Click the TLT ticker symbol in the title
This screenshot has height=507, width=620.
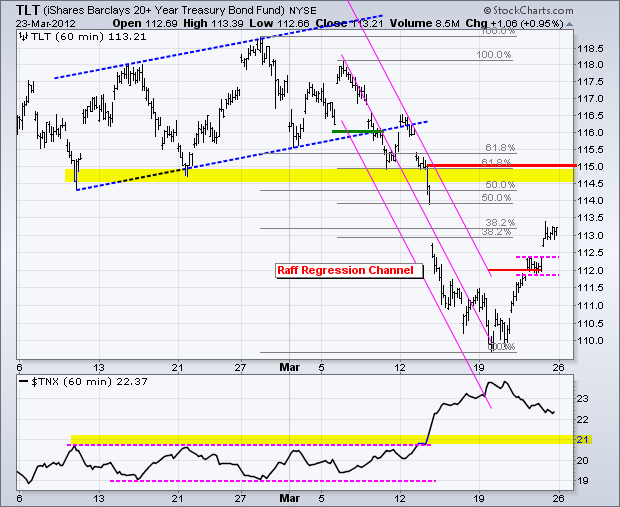[28, 9]
